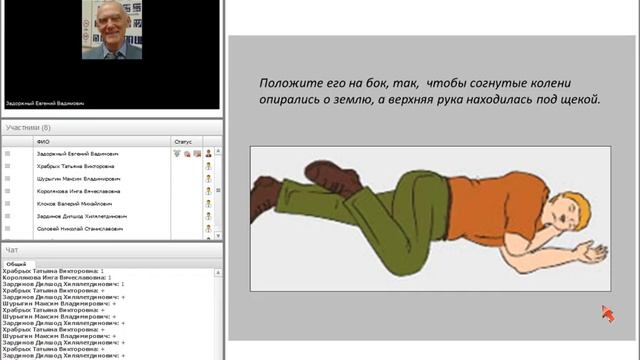This screenshot has height=360, width=640.
Task: Click user icon in Клюков Валерий Михайлович row
Action: (208, 204)
